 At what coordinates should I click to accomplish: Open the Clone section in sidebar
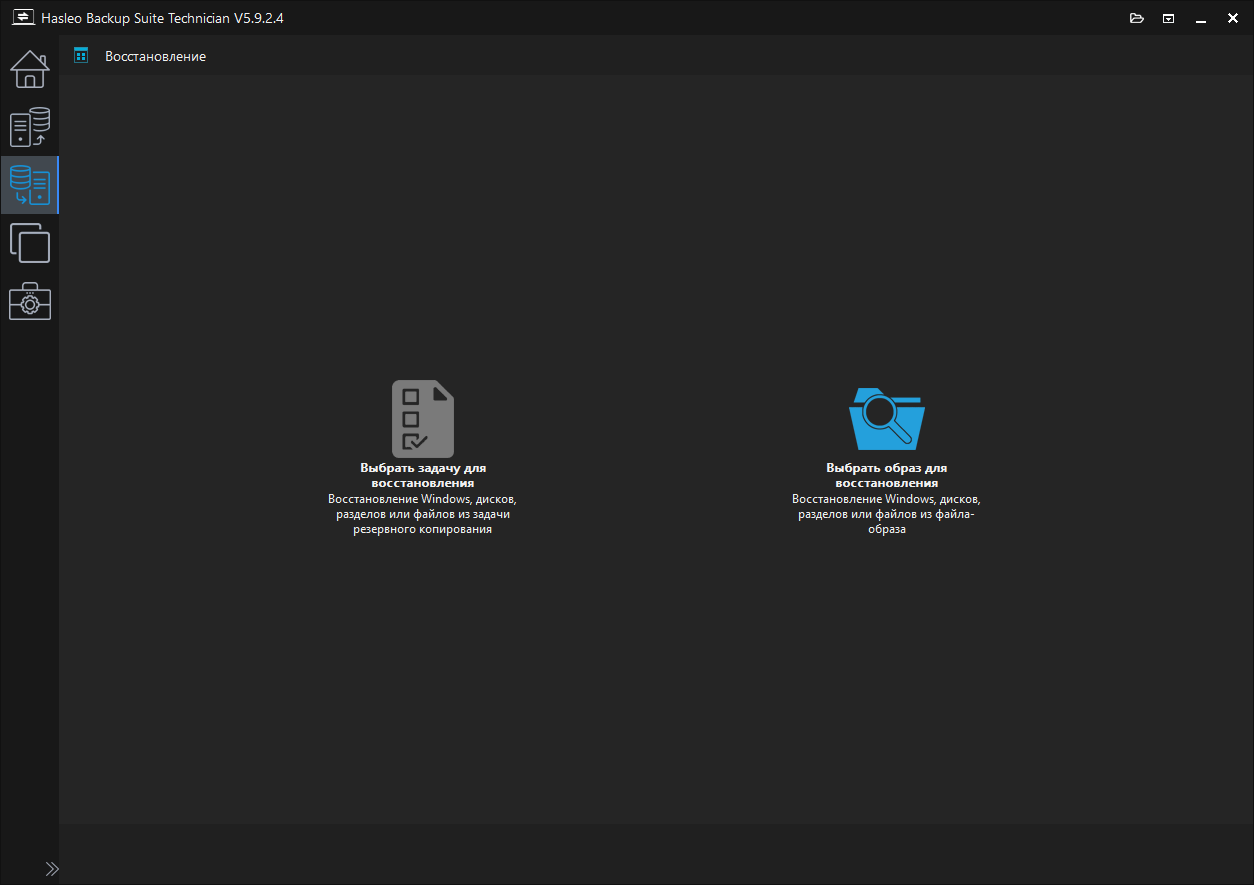(30, 243)
